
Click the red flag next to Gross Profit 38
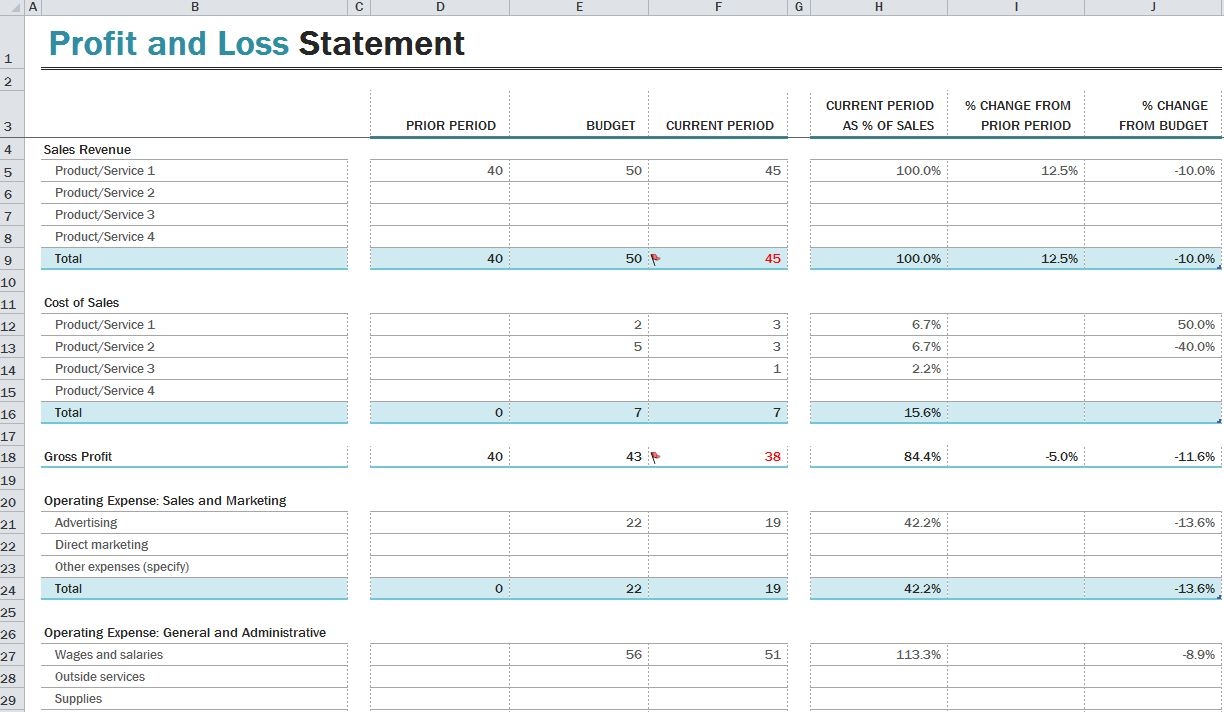pyautogui.click(x=655, y=456)
